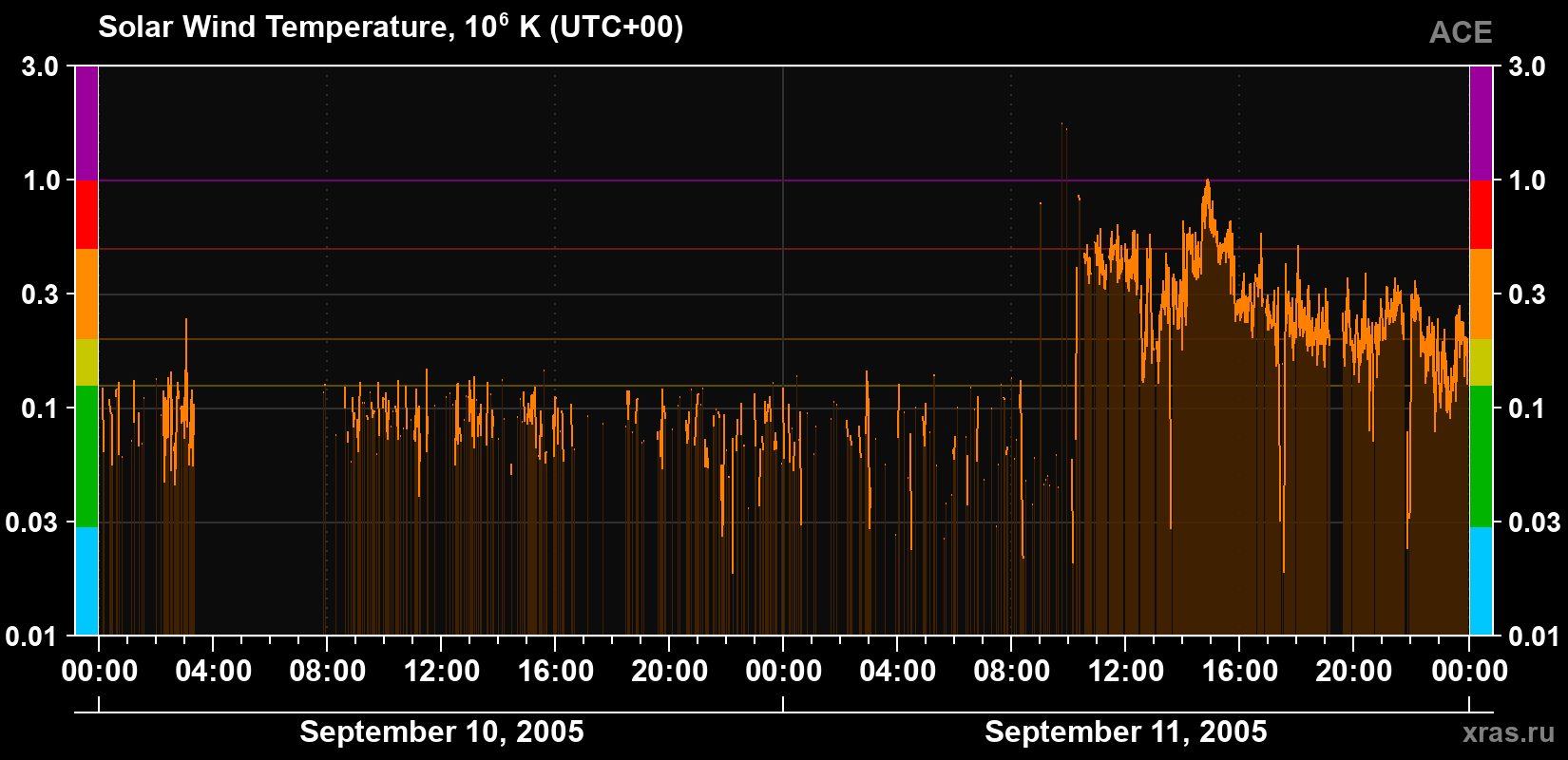Image resolution: width=1568 pixels, height=760 pixels.
Task: Select the September 10, 2005 date label
Action: (442, 731)
